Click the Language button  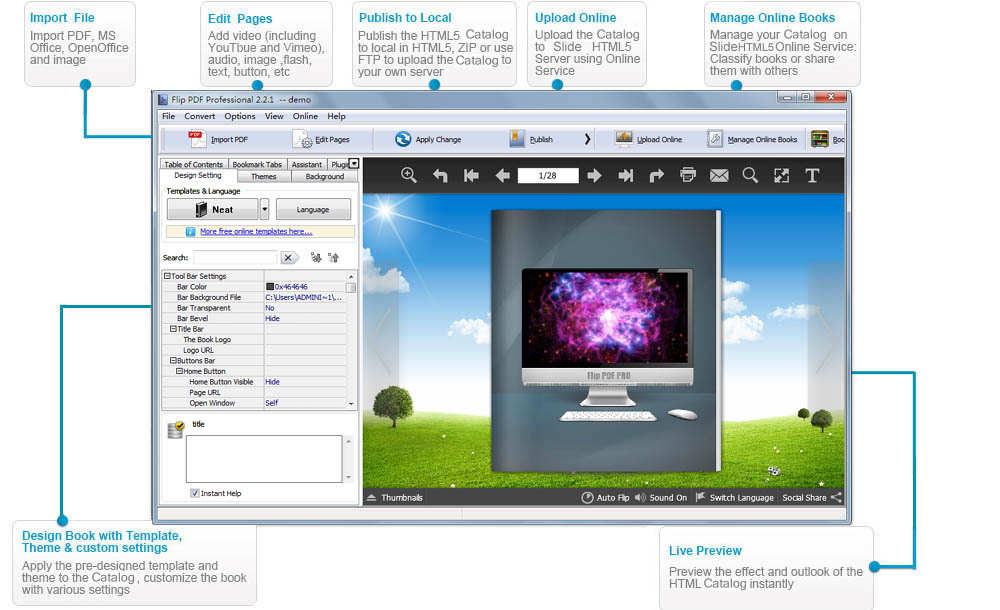pos(313,209)
